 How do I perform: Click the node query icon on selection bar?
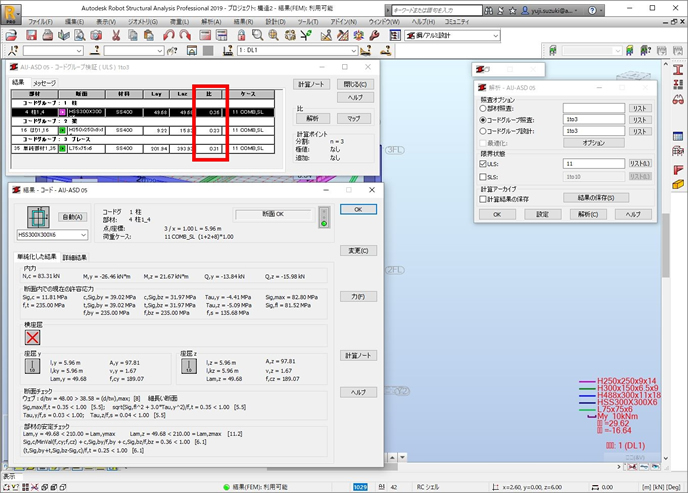[x=13, y=51]
